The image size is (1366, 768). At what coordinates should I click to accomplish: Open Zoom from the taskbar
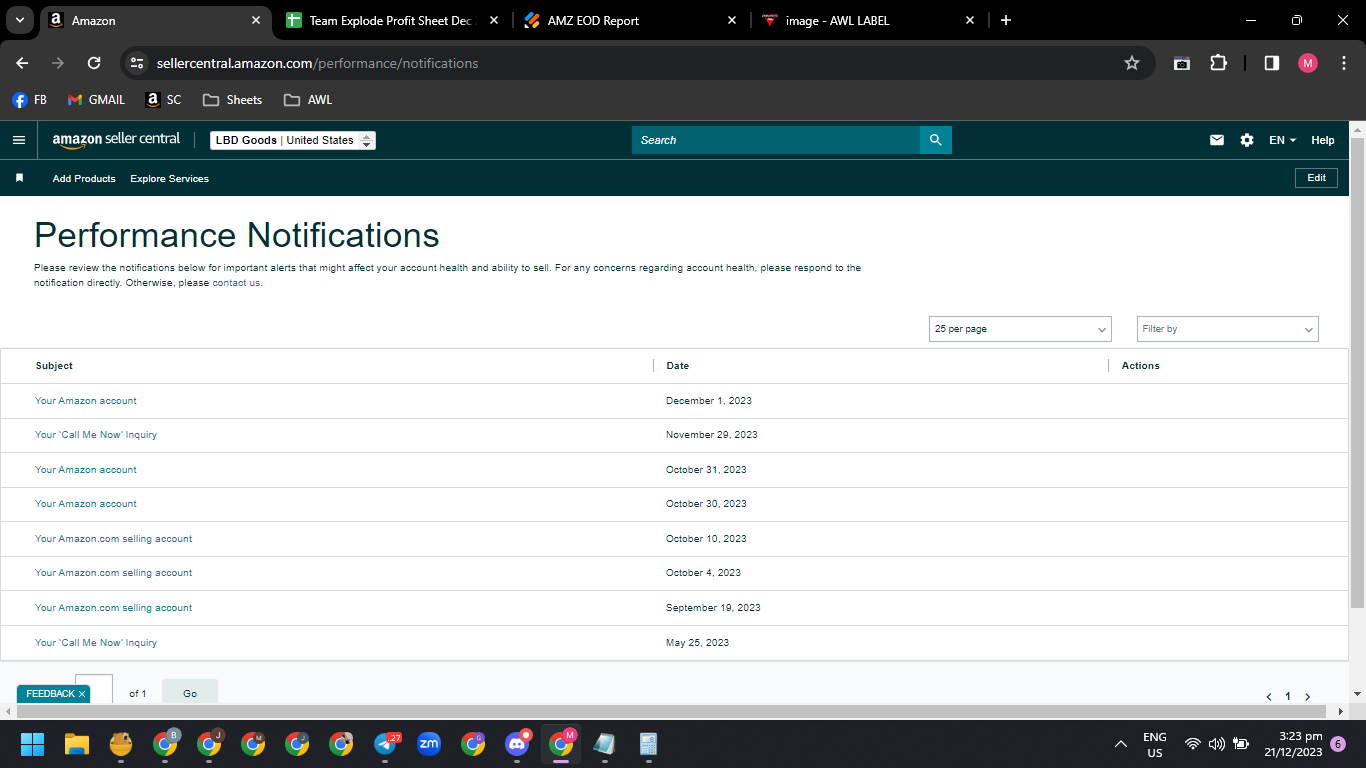click(429, 744)
